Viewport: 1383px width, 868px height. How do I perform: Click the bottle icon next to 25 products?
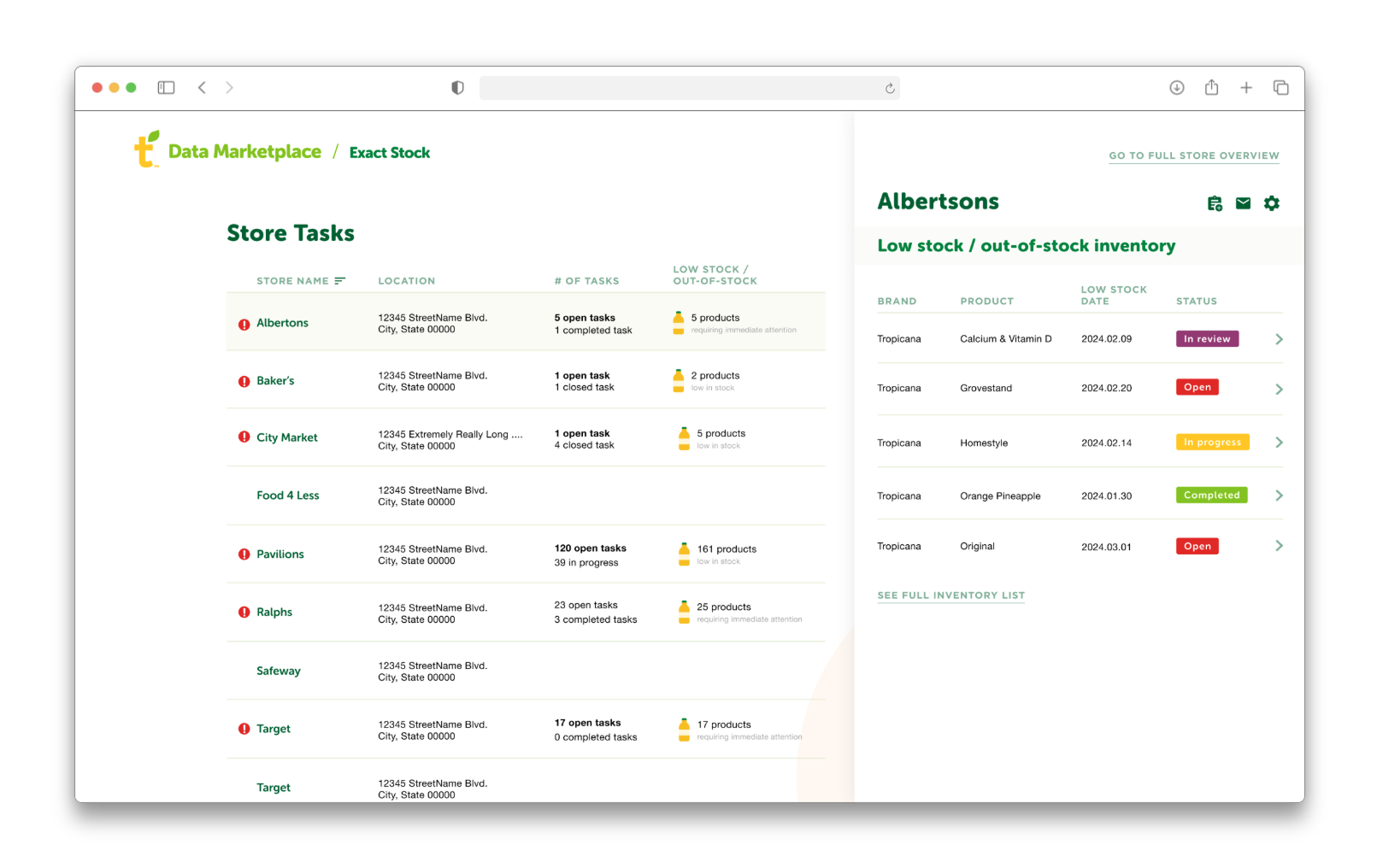coord(684,612)
